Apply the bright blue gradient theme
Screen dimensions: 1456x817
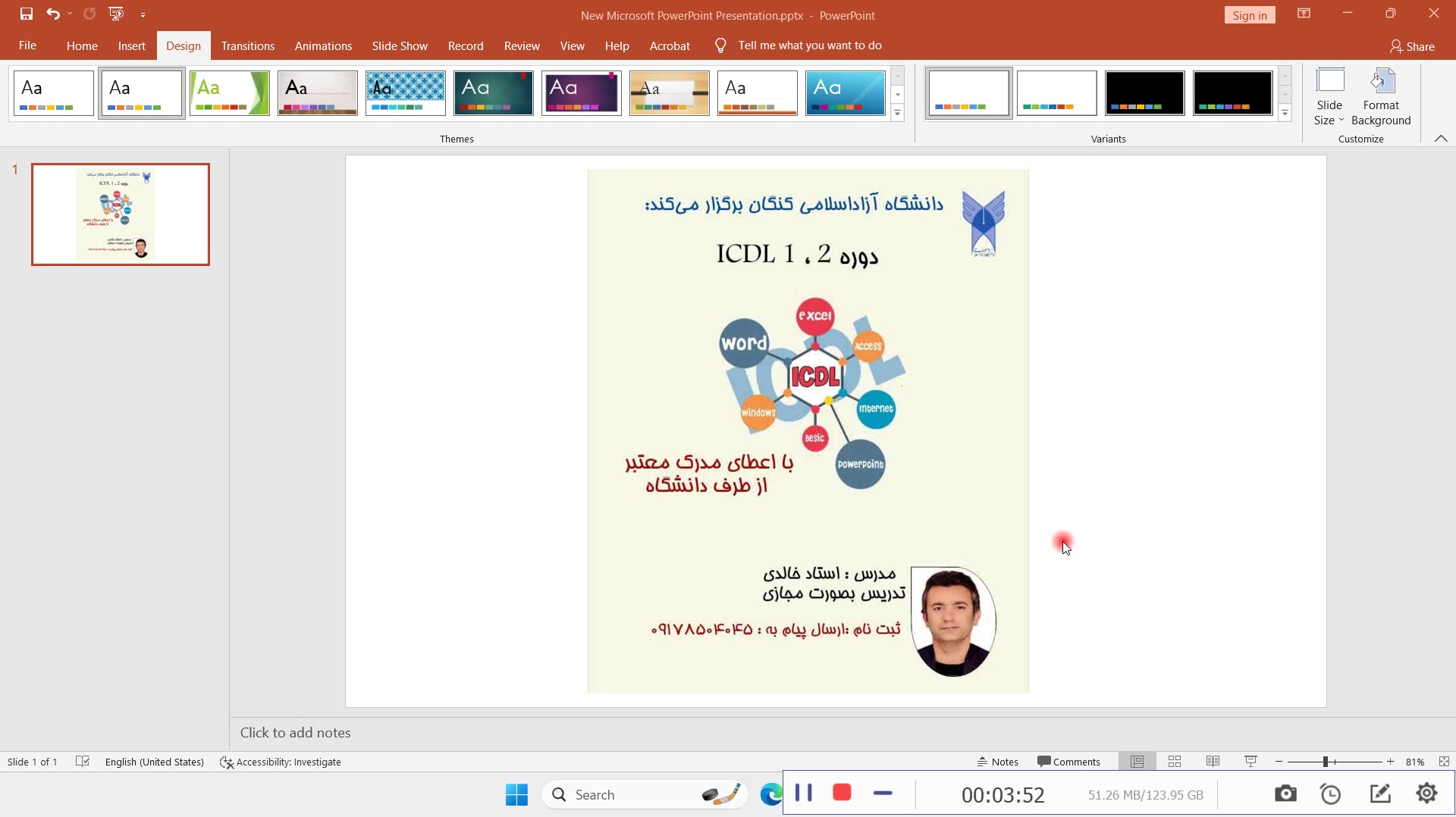[846, 93]
